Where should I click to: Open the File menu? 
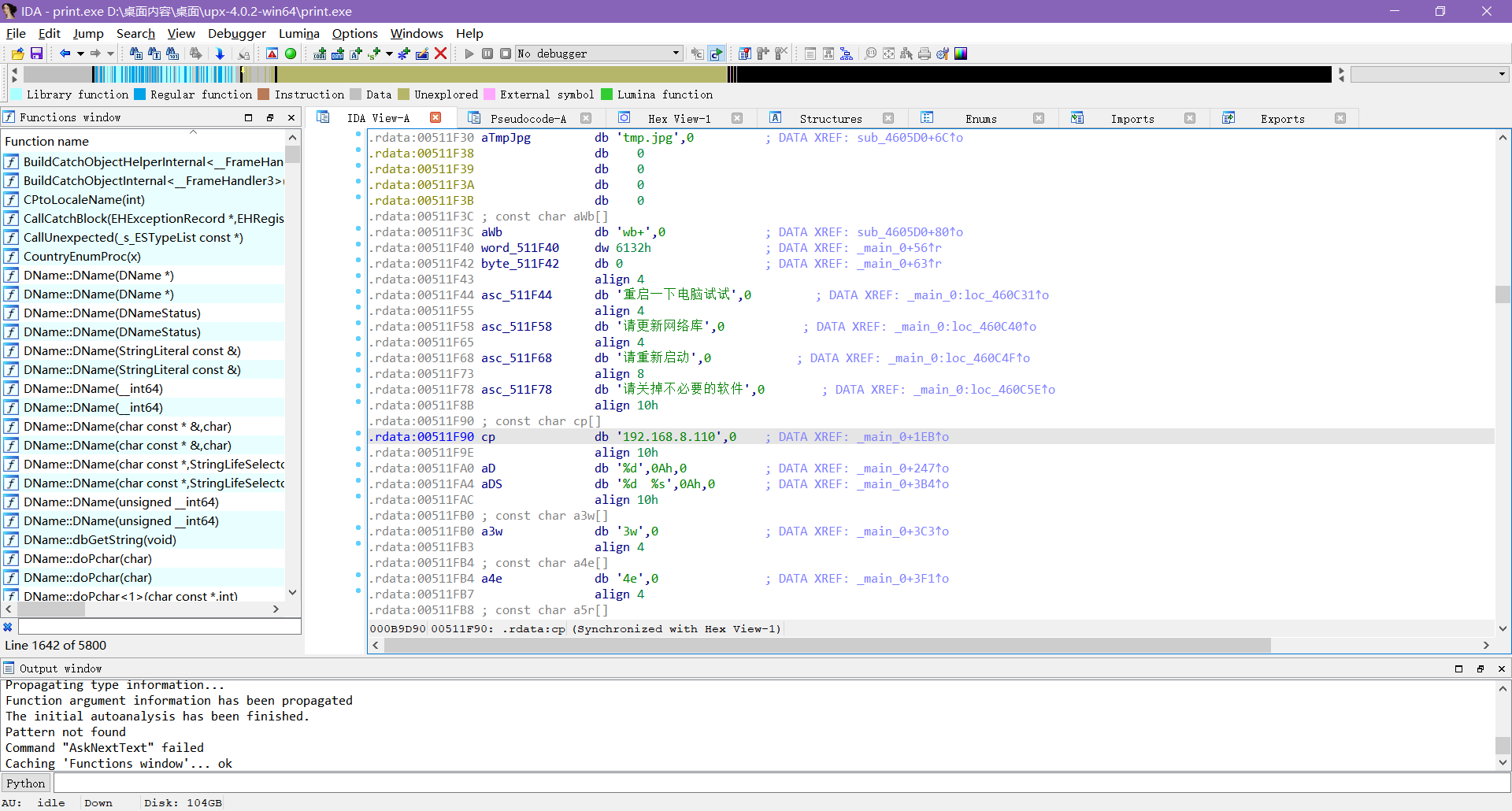[16, 33]
